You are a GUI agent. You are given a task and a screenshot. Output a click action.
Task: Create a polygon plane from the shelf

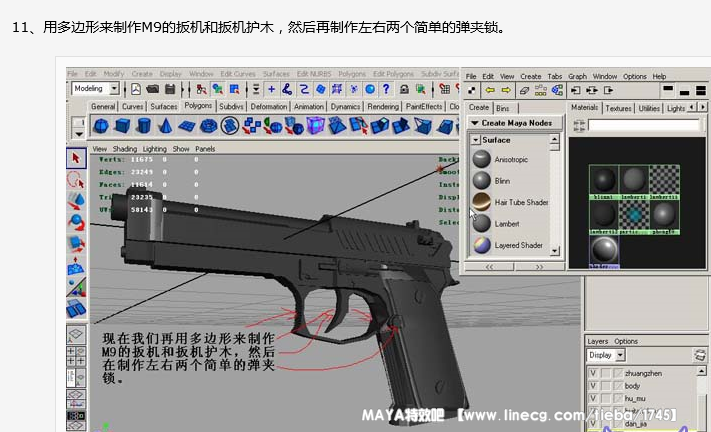tap(186, 126)
